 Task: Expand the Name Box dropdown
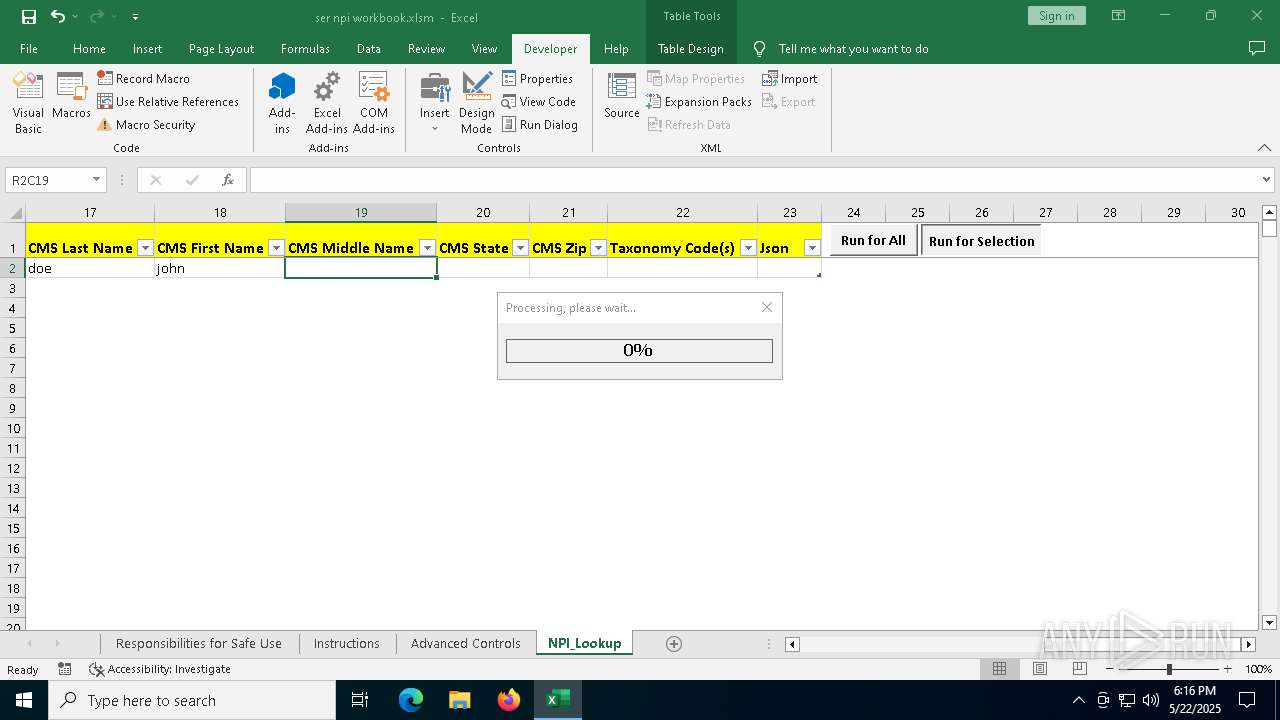[x=97, y=180]
